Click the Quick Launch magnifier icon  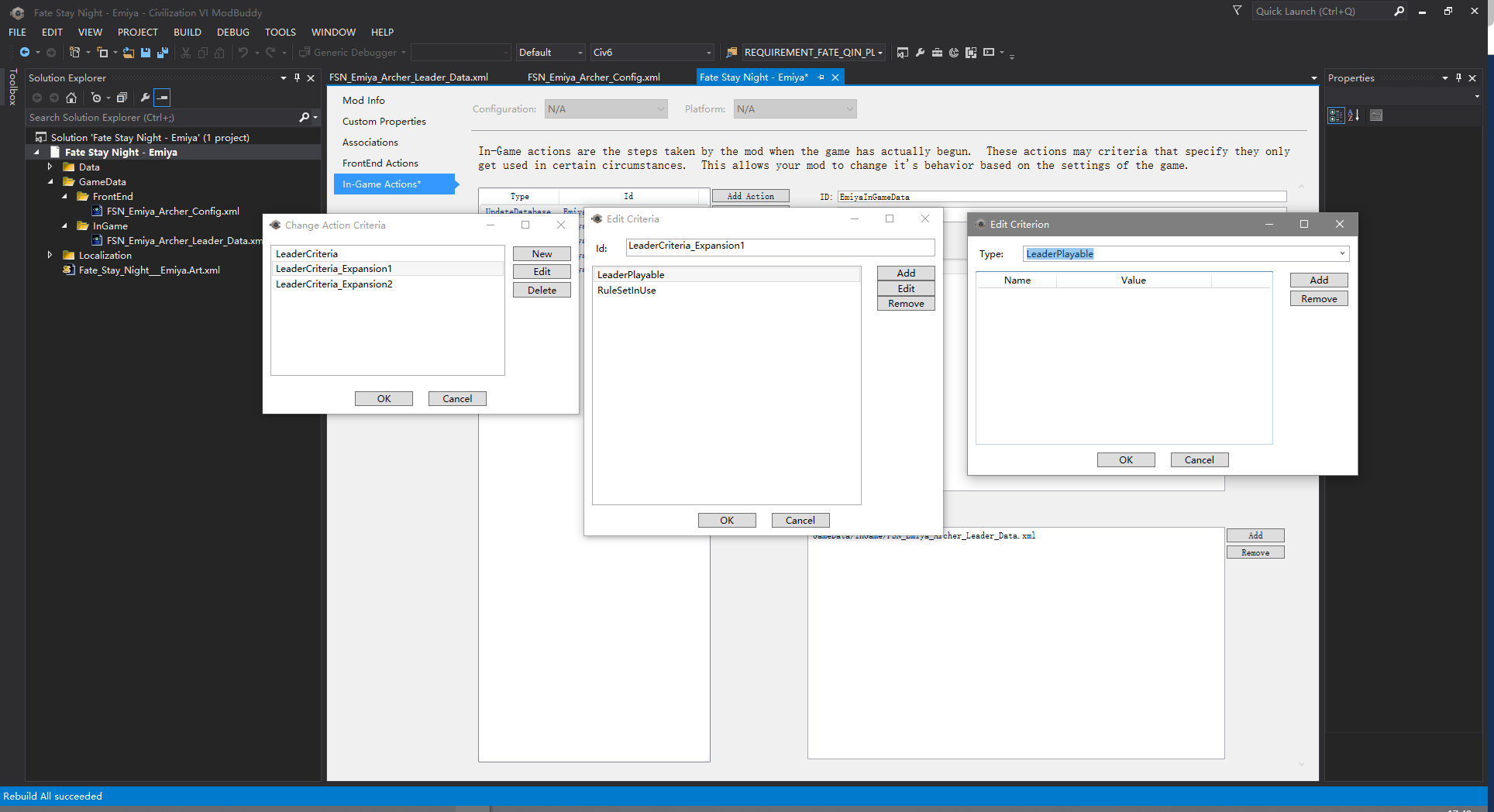click(1399, 12)
